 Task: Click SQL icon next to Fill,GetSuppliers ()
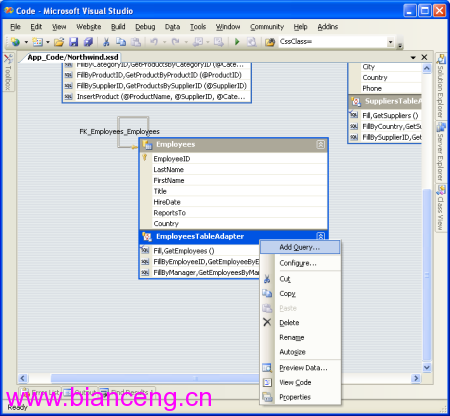pyautogui.click(x=354, y=115)
